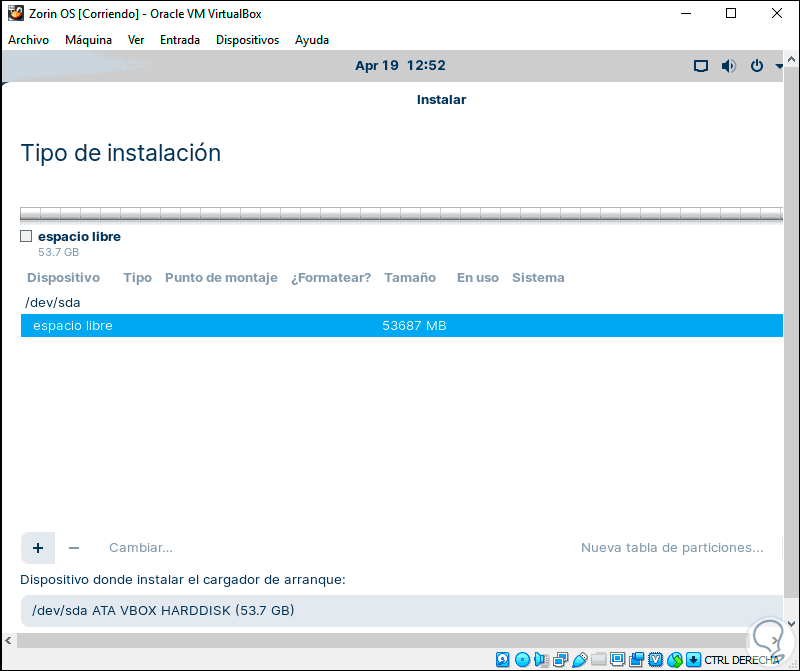Click the scroll left arrow

point(8,640)
